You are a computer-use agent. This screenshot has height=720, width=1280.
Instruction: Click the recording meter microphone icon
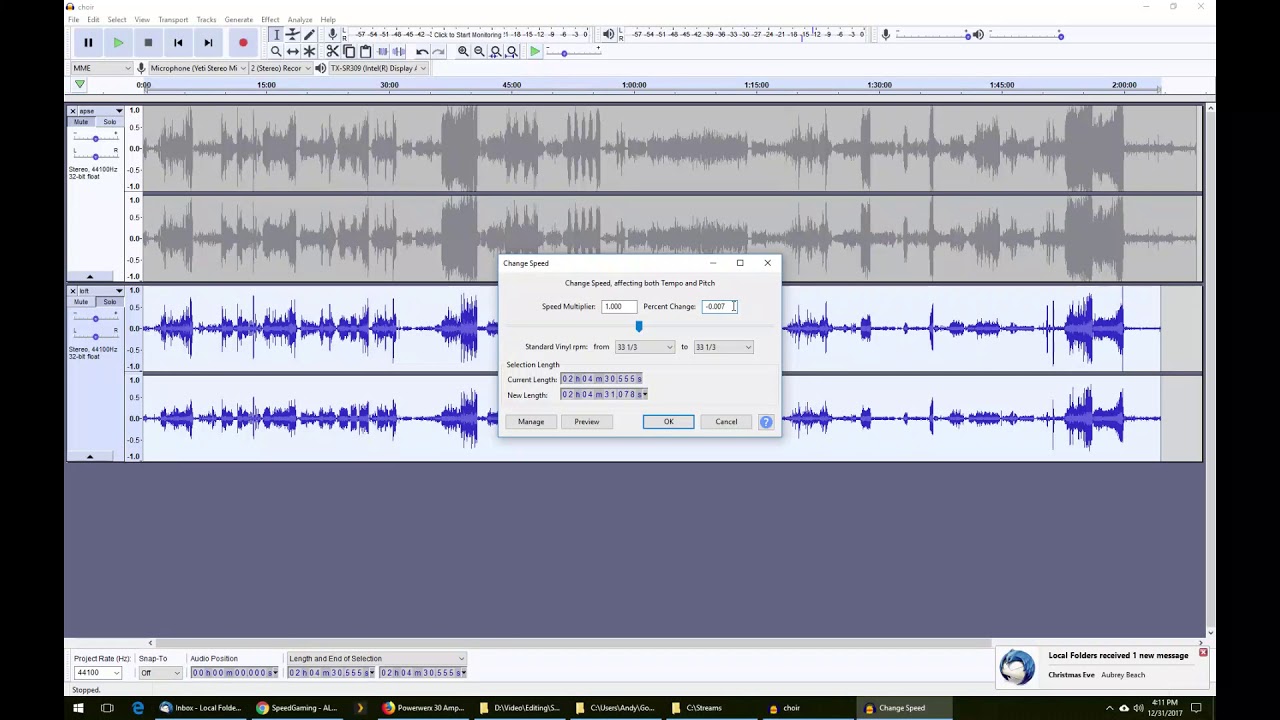[x=333, y=35]
